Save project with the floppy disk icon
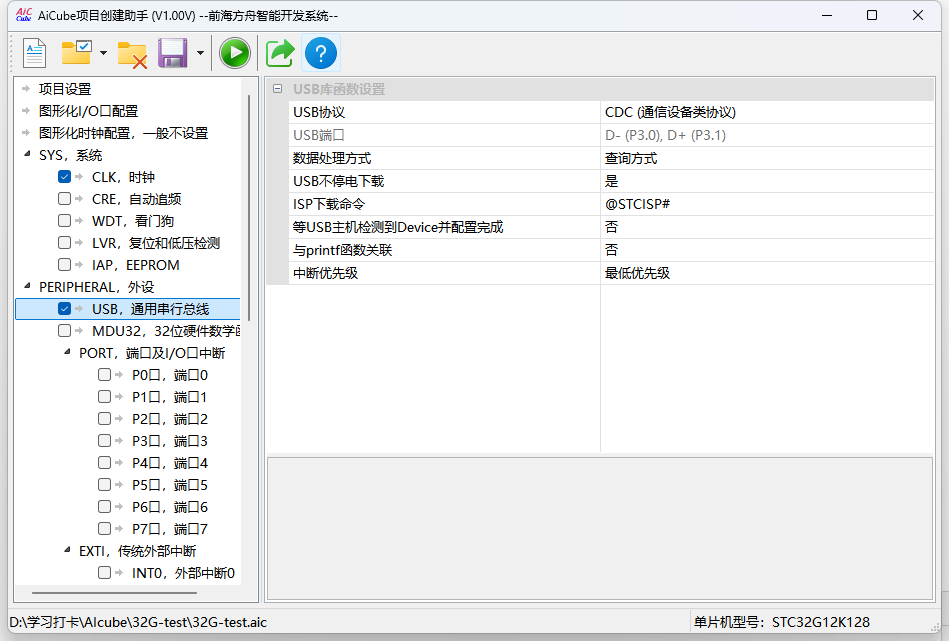Screen dimensions: 949x641 tap(172, 53)
